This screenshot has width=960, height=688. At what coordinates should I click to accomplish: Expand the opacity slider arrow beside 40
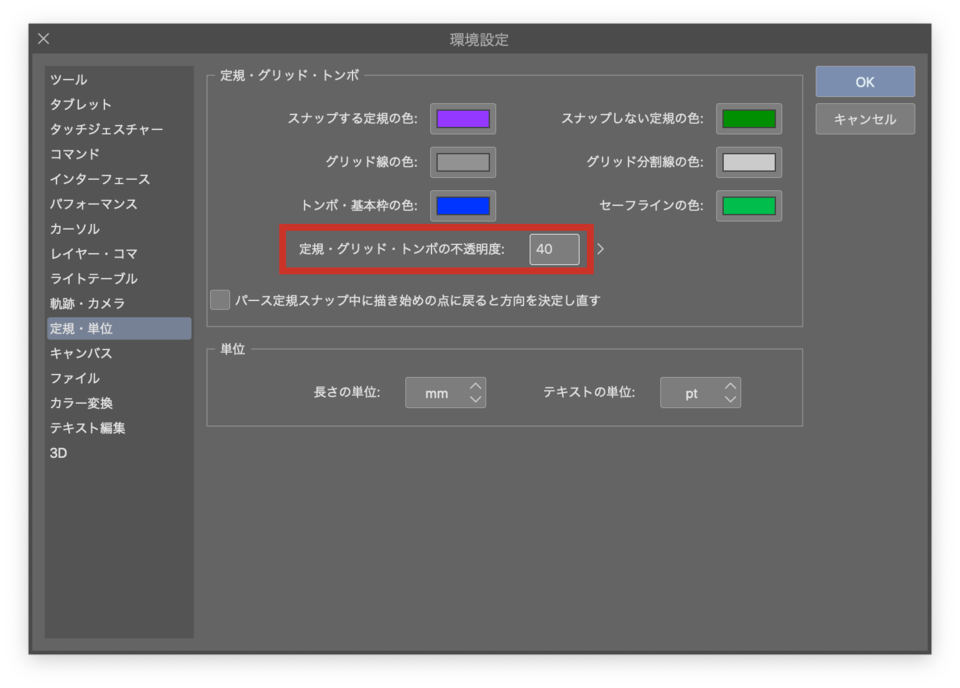click(x=601, y=249)
